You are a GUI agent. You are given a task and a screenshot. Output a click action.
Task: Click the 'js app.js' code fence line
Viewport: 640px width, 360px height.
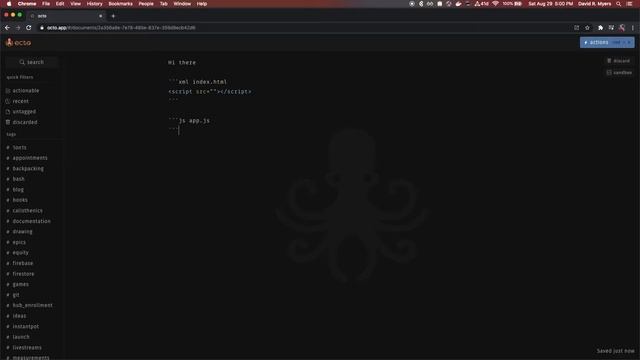click(x=189, y=121)
